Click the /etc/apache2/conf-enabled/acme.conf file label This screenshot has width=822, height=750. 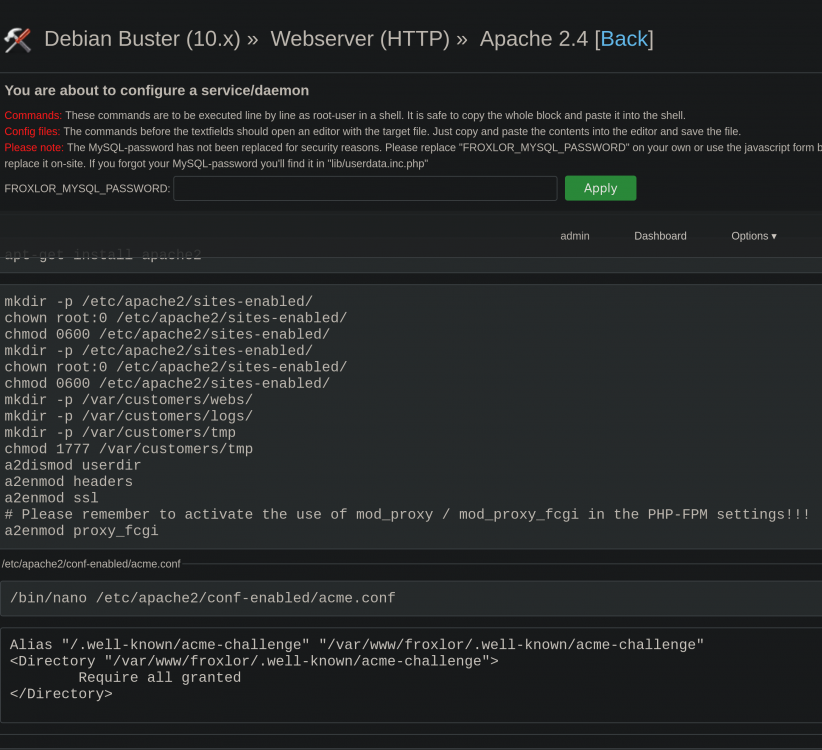[91, 564]
